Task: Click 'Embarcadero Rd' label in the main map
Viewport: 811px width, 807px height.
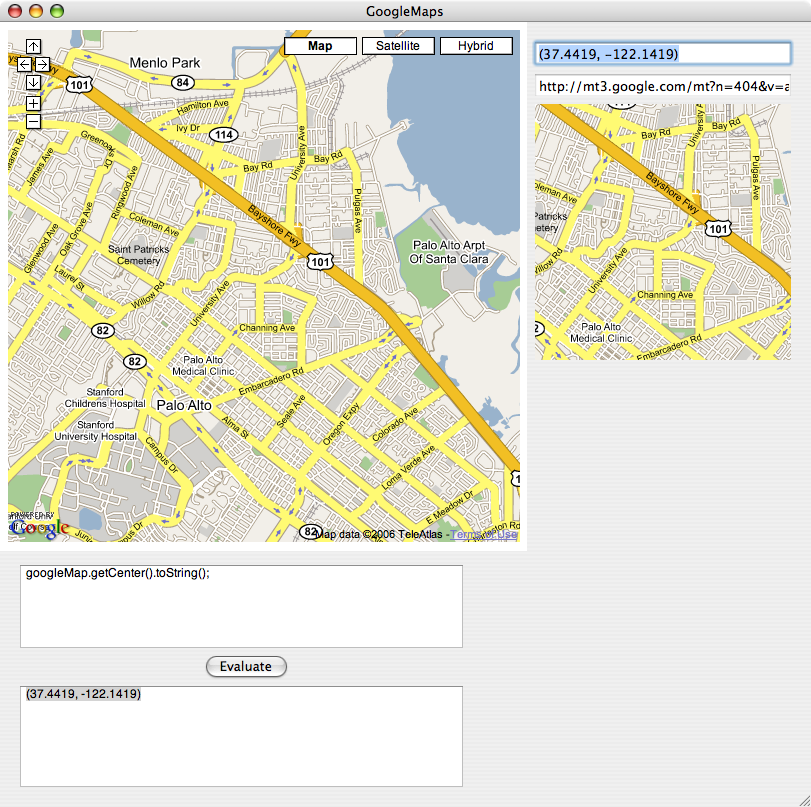Action: pos(271,382)
